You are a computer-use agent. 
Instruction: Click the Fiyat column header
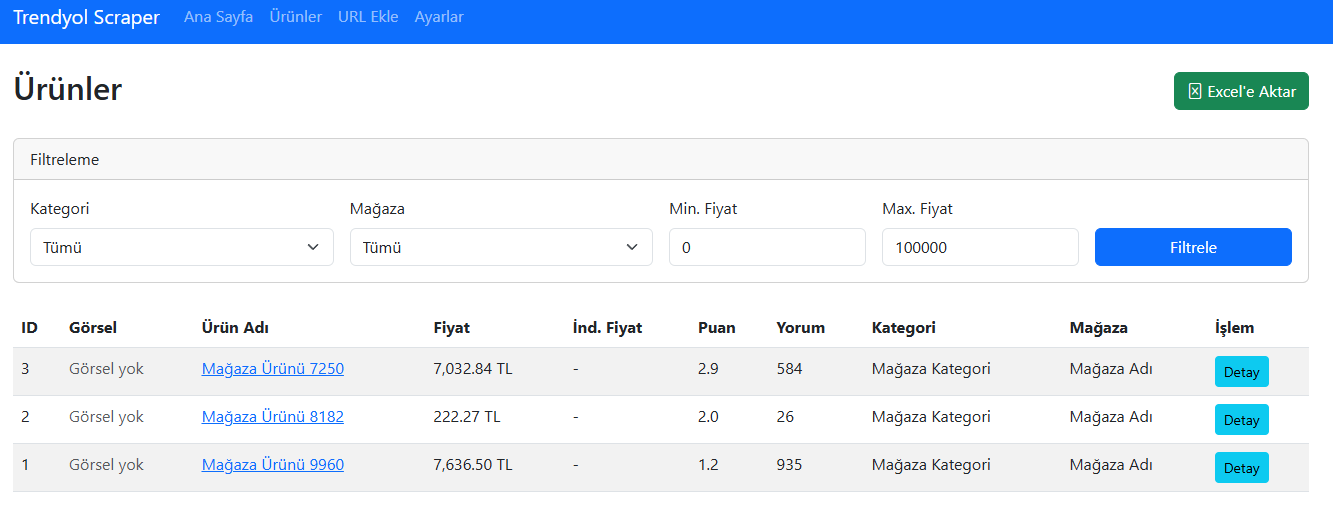(x=452, y=327)
